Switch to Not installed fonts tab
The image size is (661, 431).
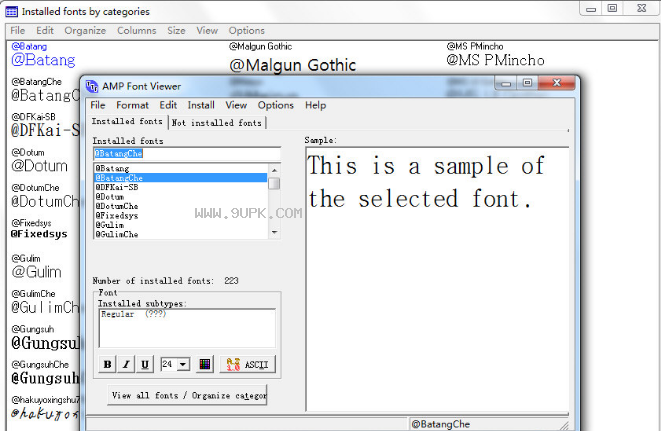217,123
